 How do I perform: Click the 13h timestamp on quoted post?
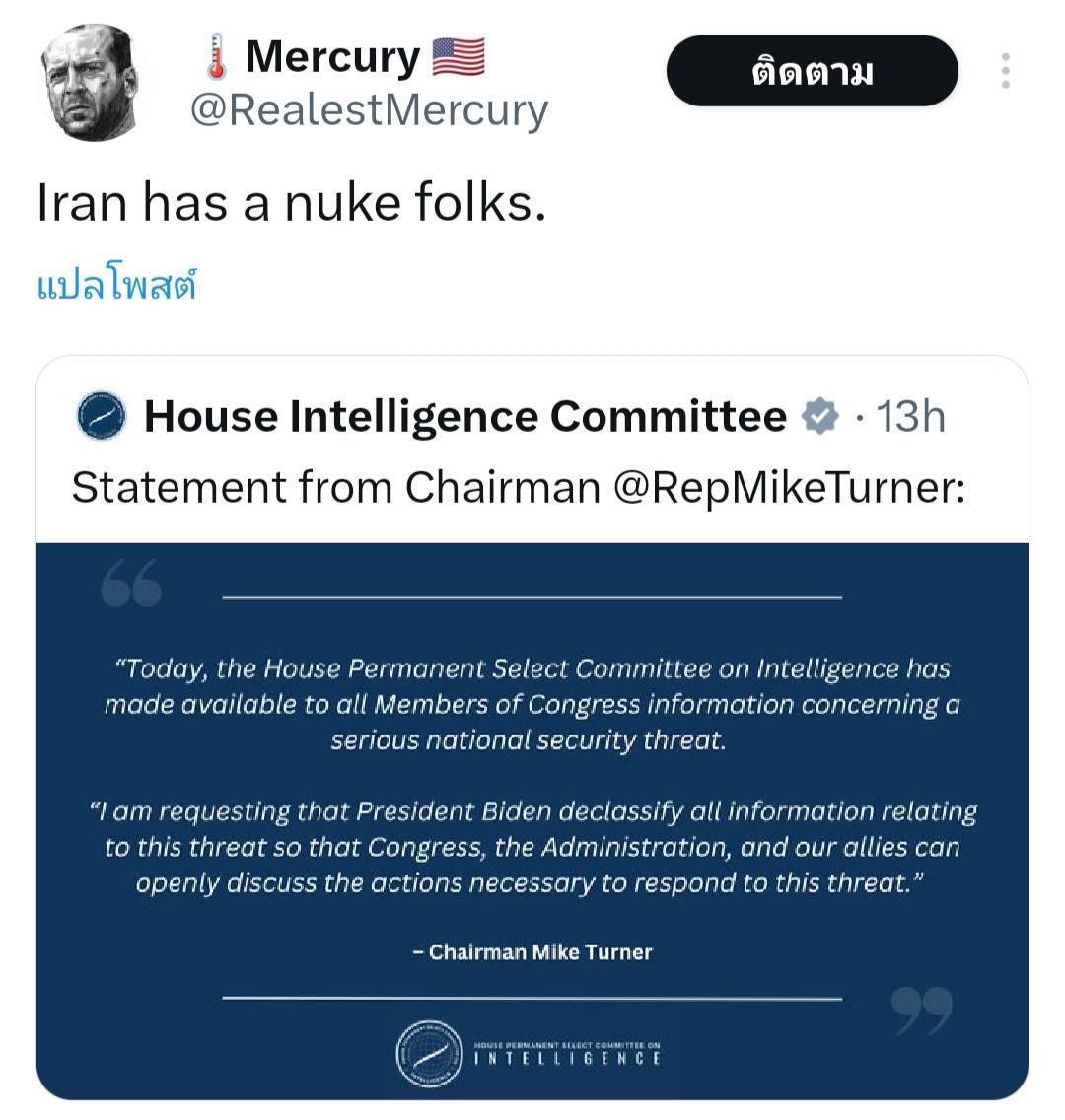tap(911, 416)
